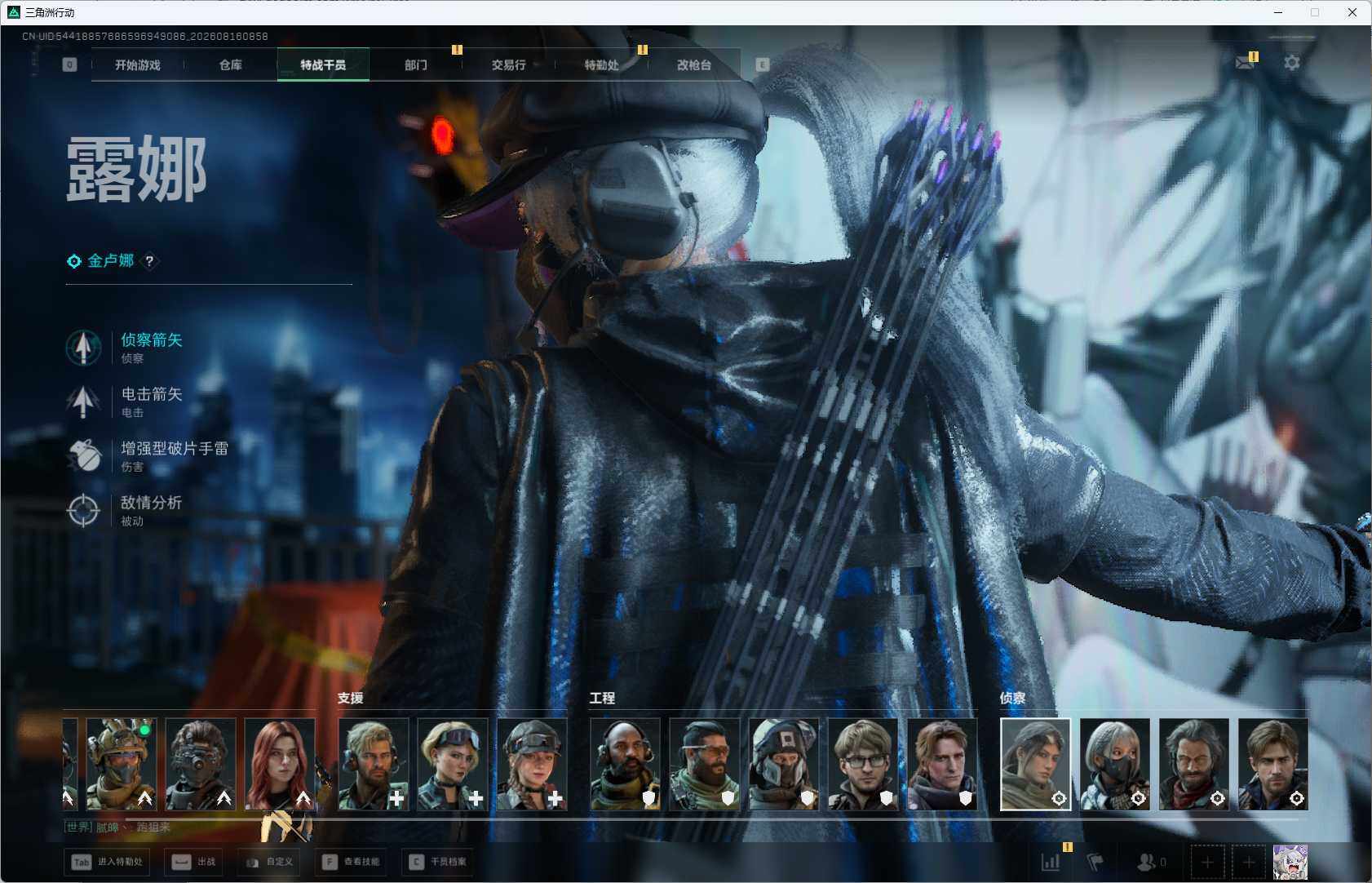Click the 支援 category heading

[x=351, y=698]
